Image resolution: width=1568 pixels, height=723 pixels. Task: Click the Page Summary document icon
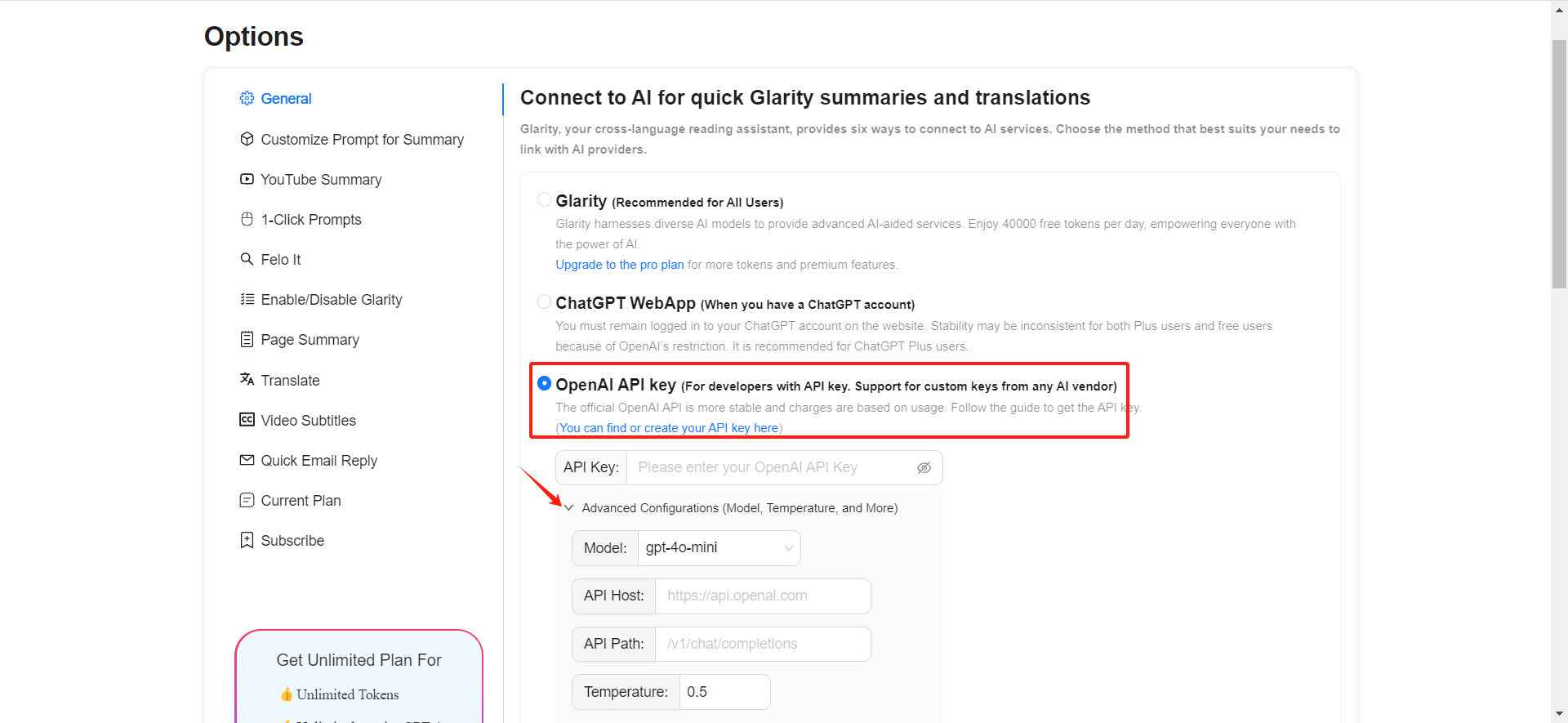(x=247, y=339)
